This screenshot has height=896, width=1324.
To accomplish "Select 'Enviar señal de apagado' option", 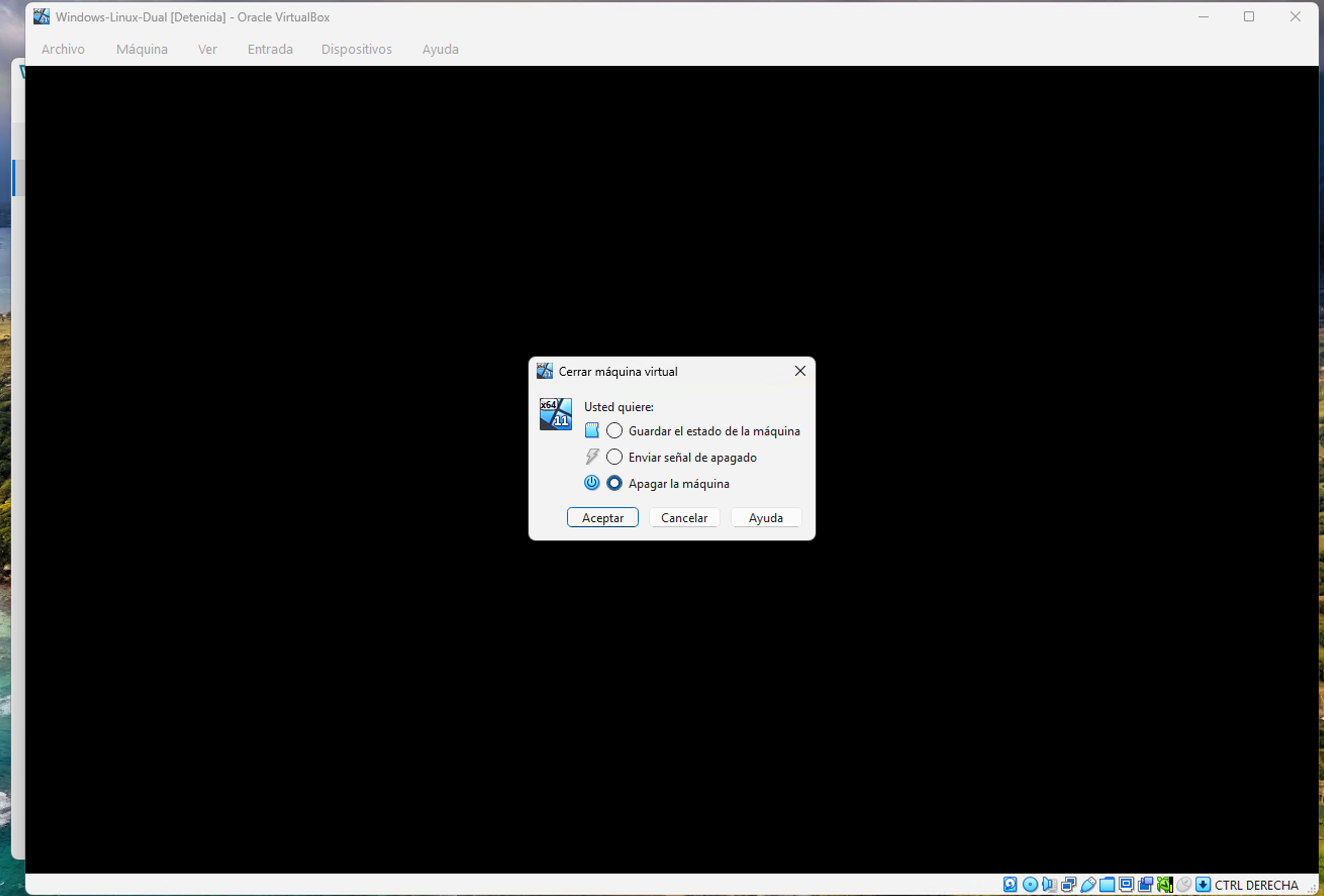I will tap(614, 457).
